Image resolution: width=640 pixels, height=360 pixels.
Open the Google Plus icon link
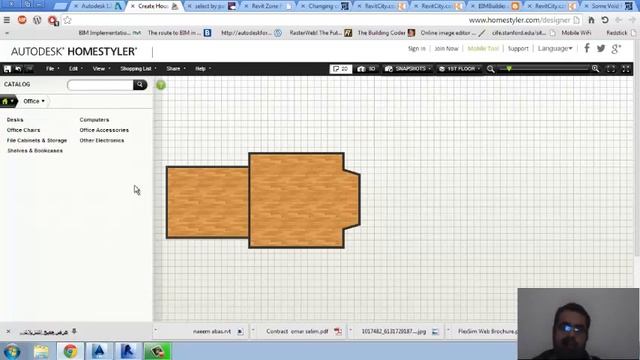pos(616,49)
